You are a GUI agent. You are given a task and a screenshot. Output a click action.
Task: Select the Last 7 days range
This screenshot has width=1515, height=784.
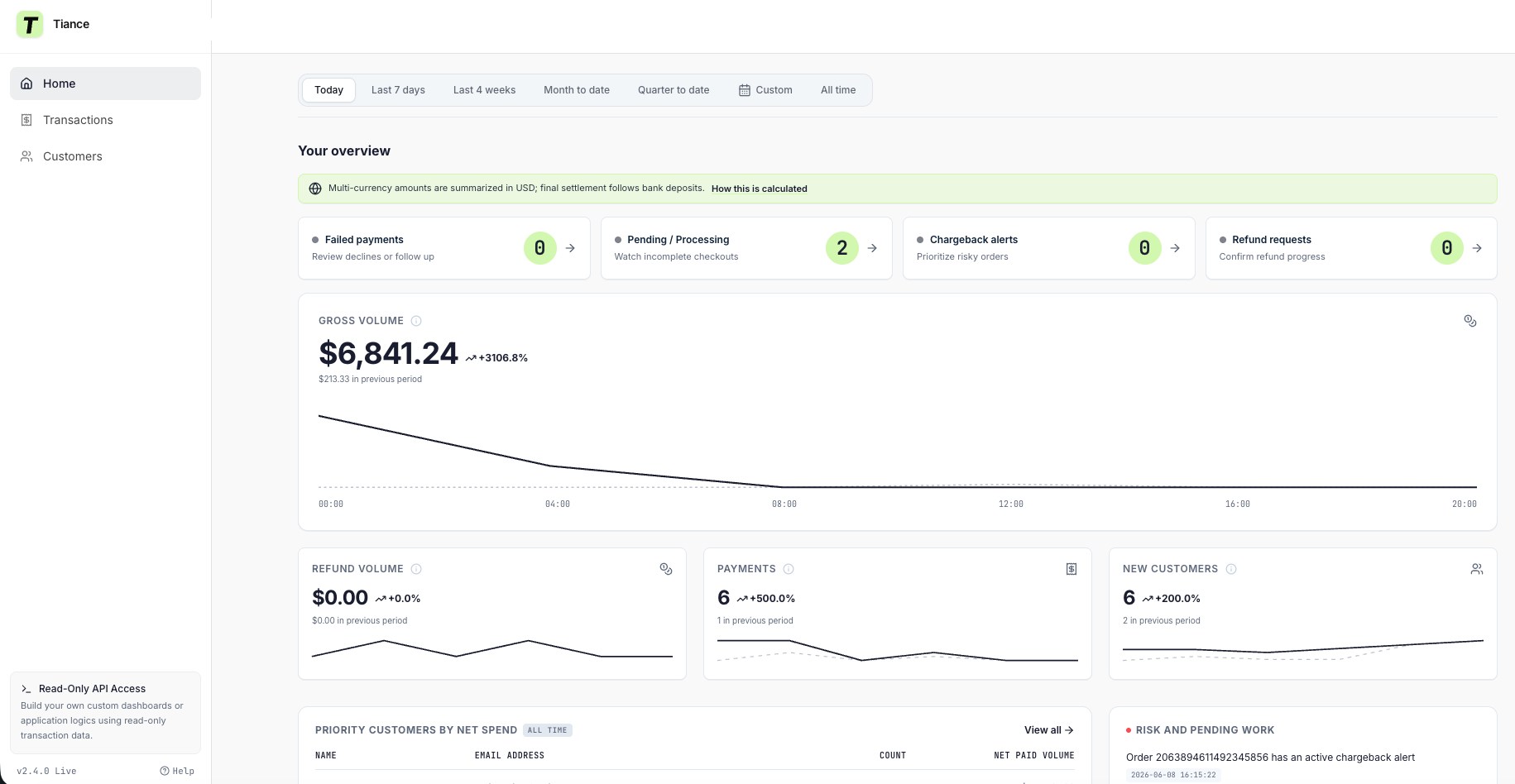pos(398,90)
